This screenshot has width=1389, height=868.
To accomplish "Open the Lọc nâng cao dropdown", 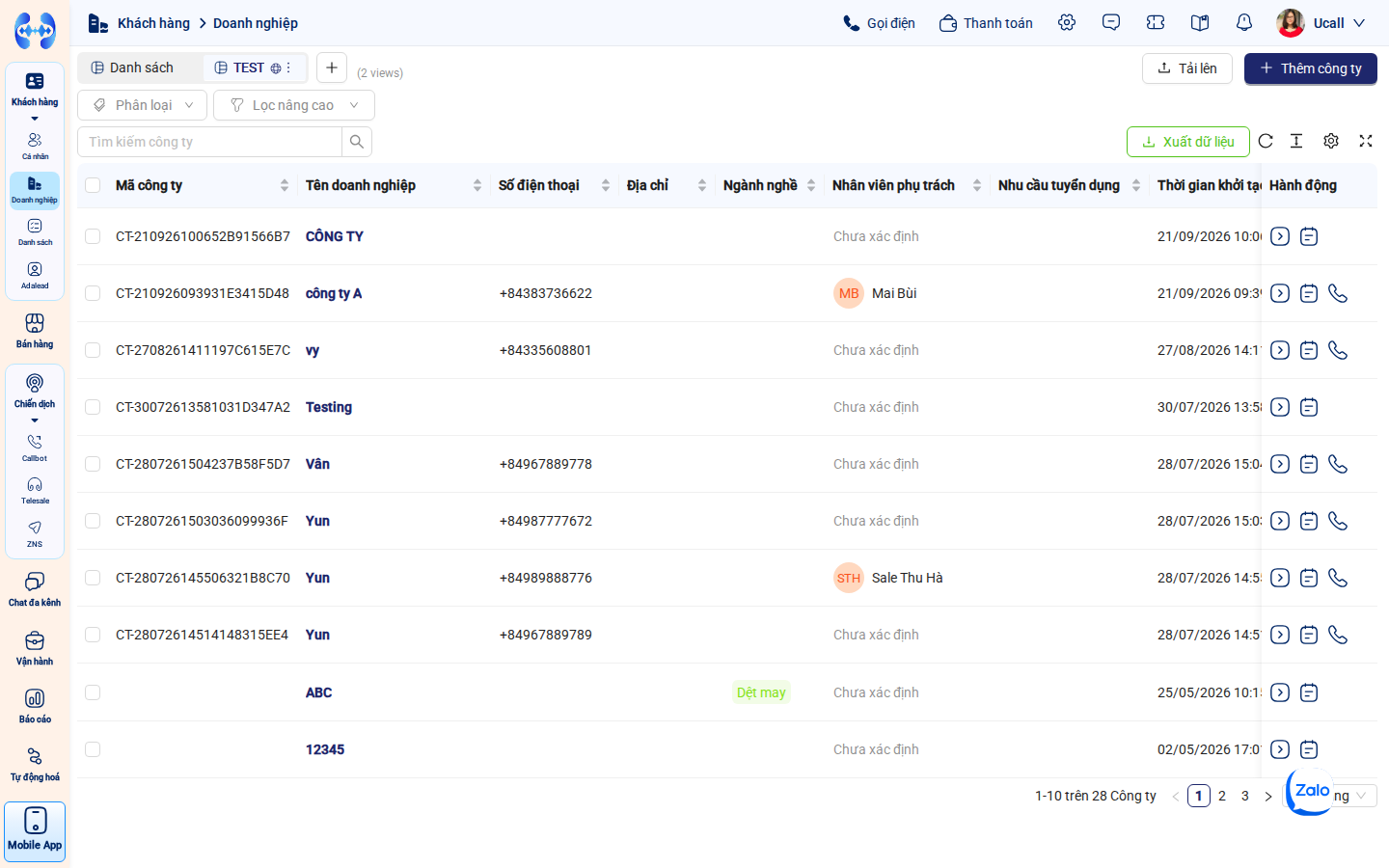I will pyautogui.click(x=294, y=105).
